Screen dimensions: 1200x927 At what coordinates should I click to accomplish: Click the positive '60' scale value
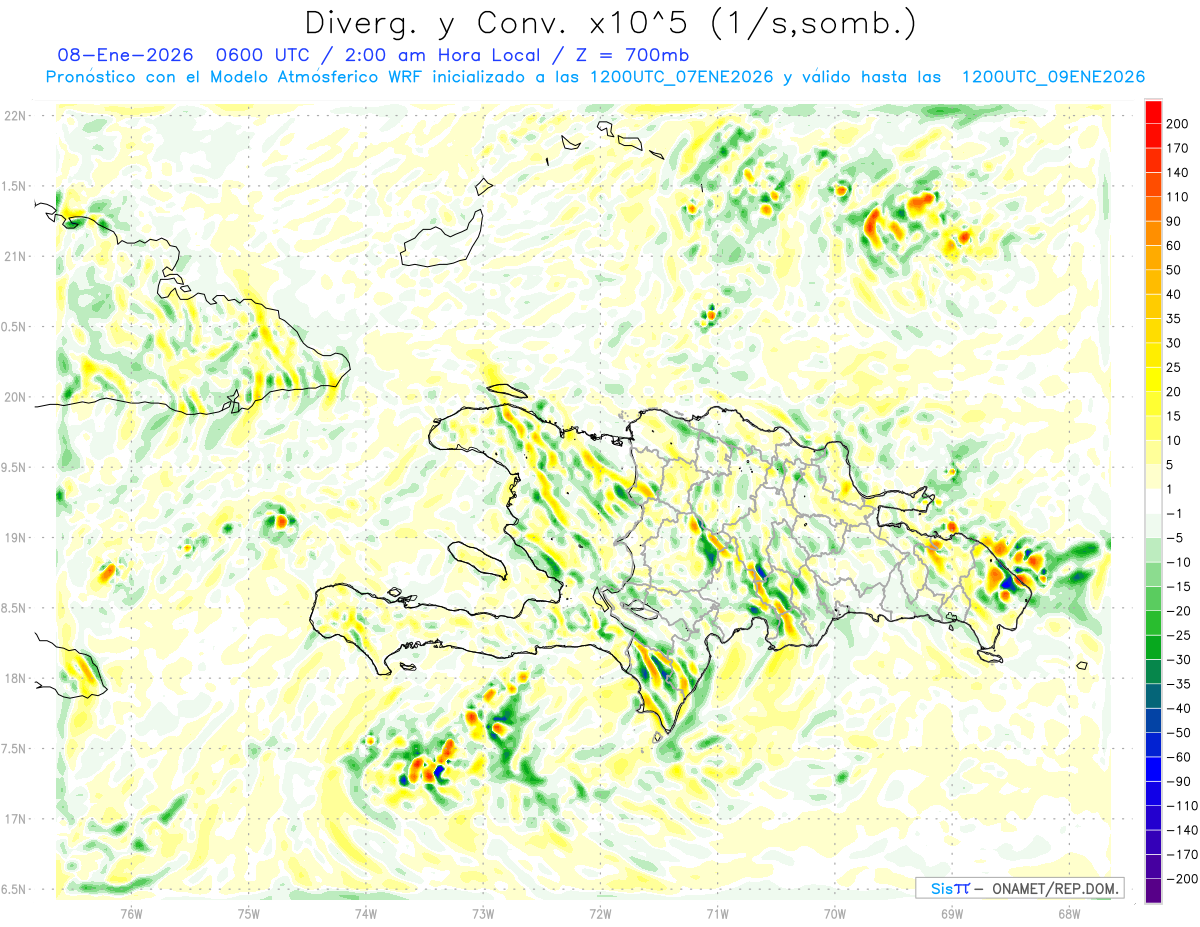[x=1175, y=246]
